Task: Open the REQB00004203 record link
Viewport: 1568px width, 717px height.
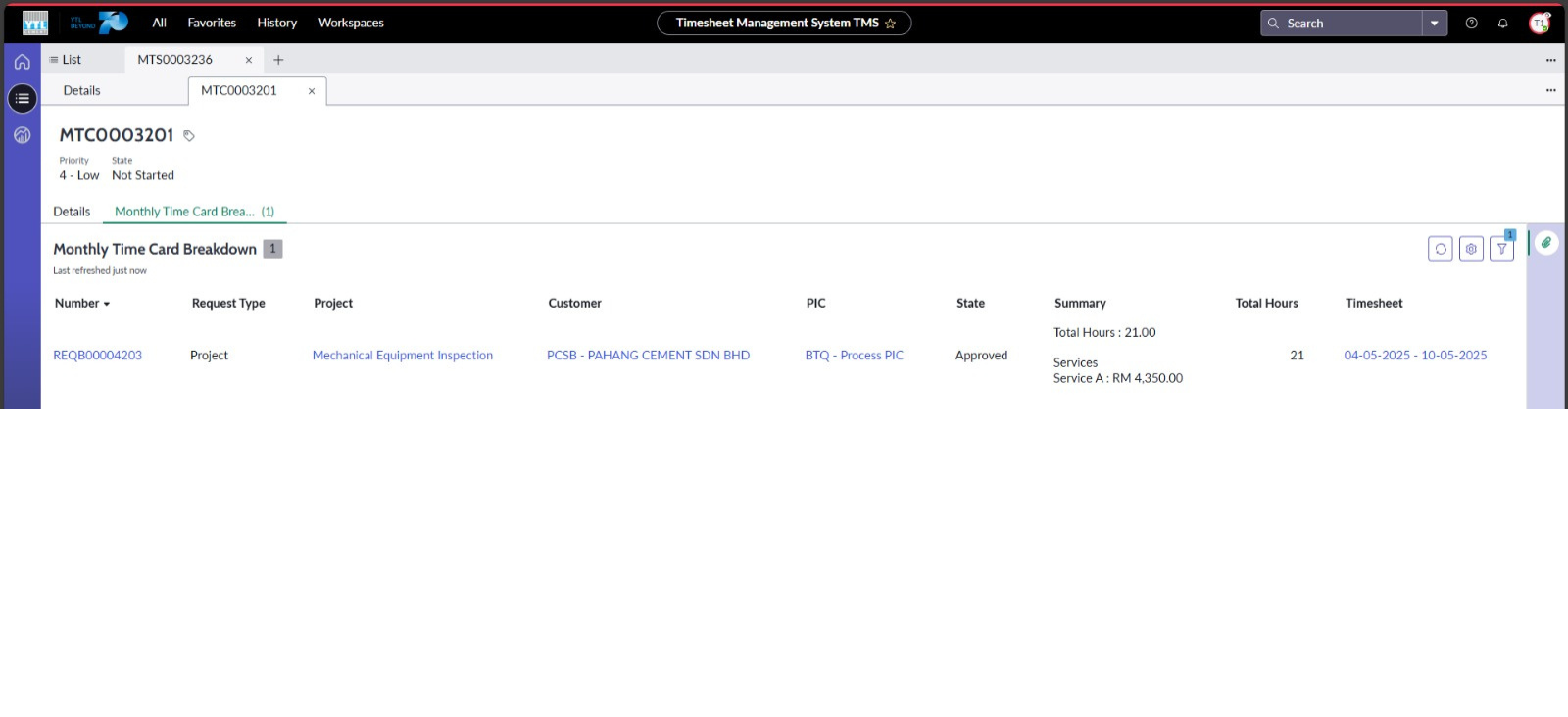Action: (x=97, y=356)
